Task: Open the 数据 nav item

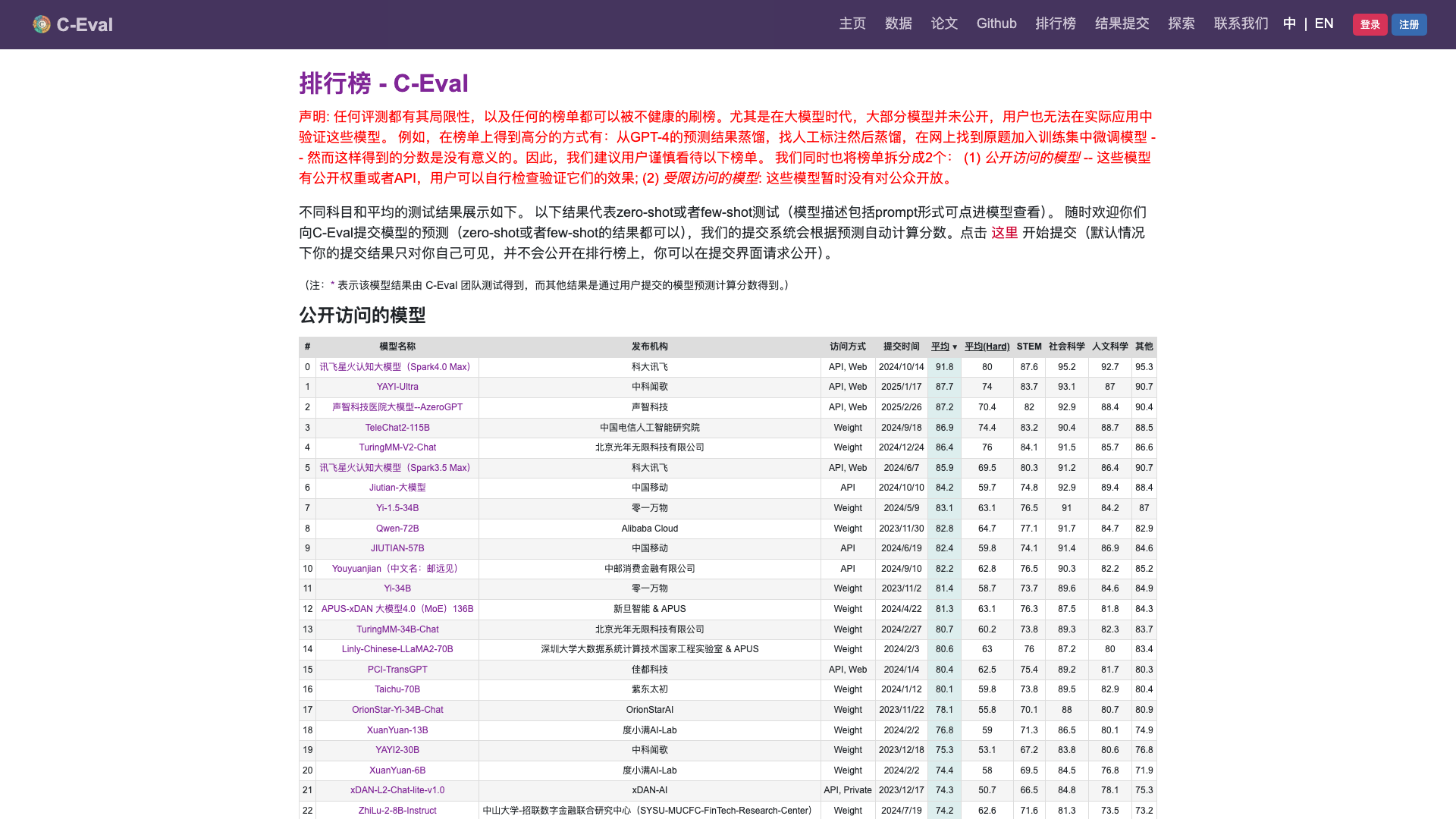Action: (x=899, y=24)
